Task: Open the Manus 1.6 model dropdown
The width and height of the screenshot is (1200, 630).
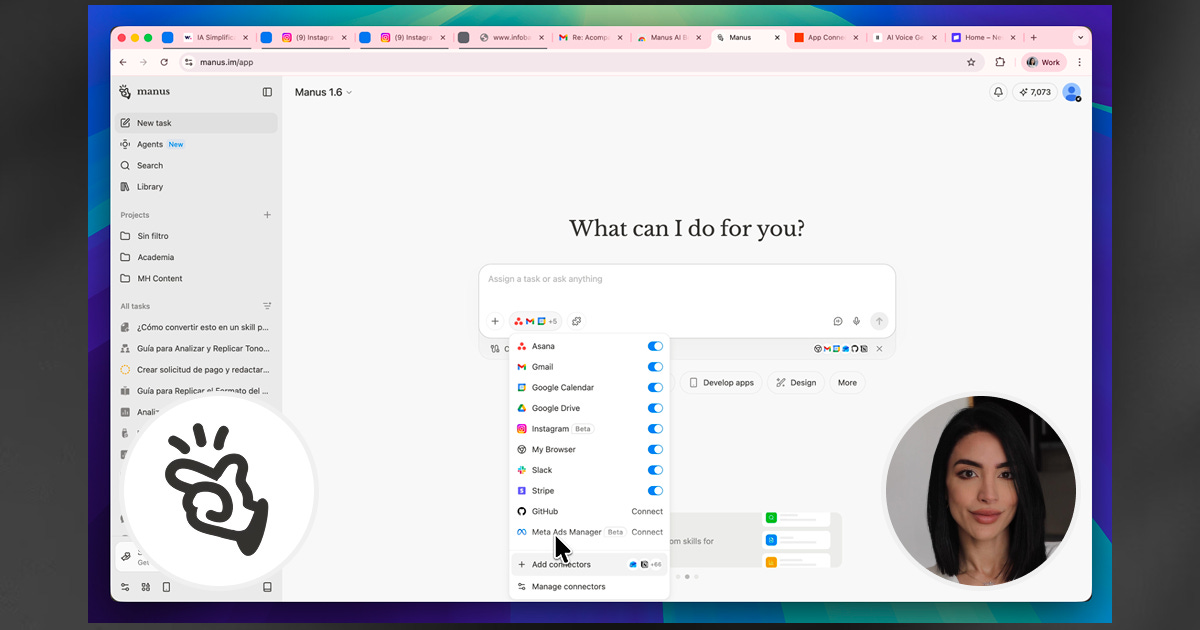Action: coord(323,92)
